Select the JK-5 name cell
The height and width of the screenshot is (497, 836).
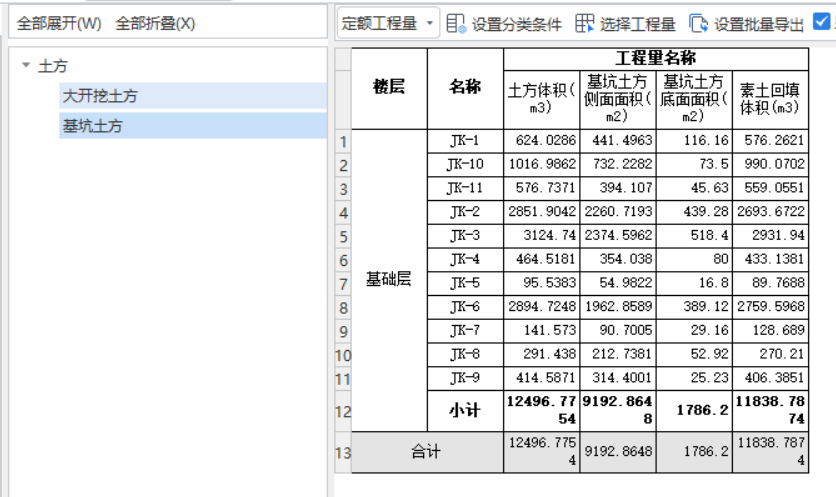pyautogui.click(x=465, y=283)
